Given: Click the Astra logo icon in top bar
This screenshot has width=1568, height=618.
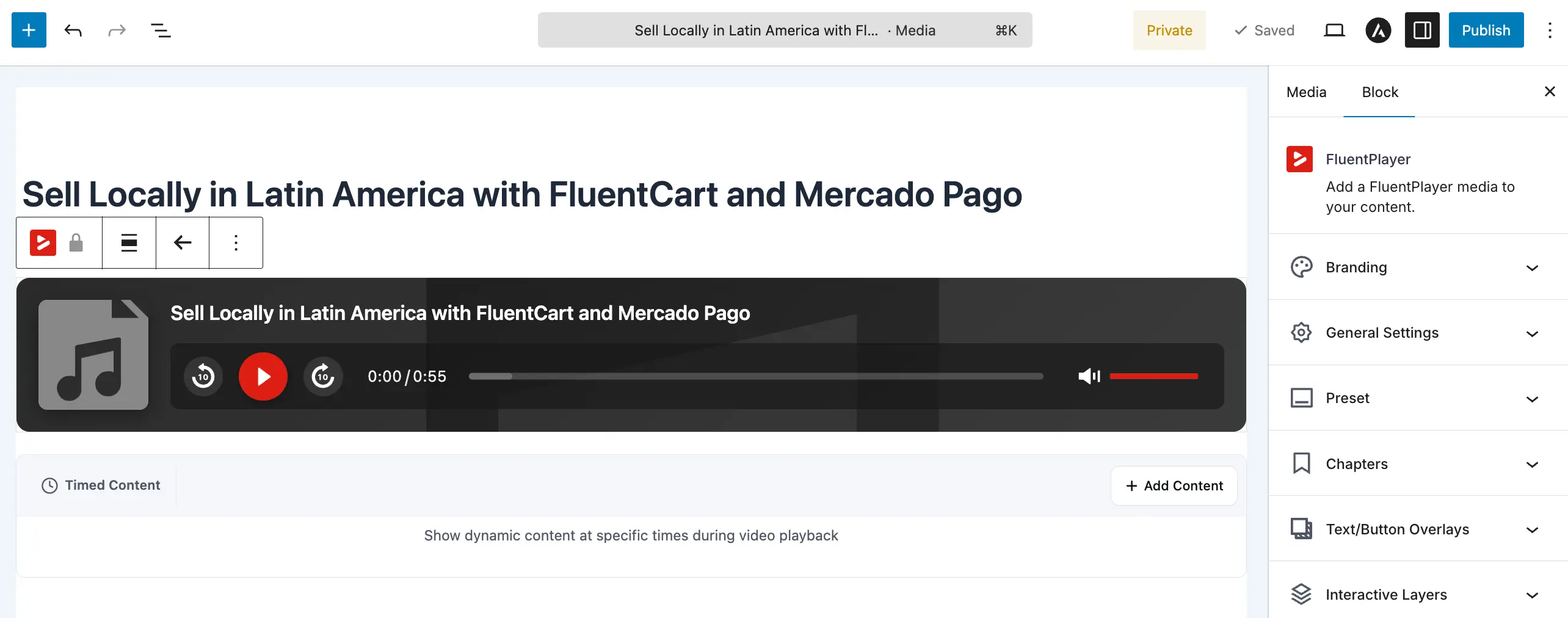Looking at the screenshot, I should coord(1378,30).
